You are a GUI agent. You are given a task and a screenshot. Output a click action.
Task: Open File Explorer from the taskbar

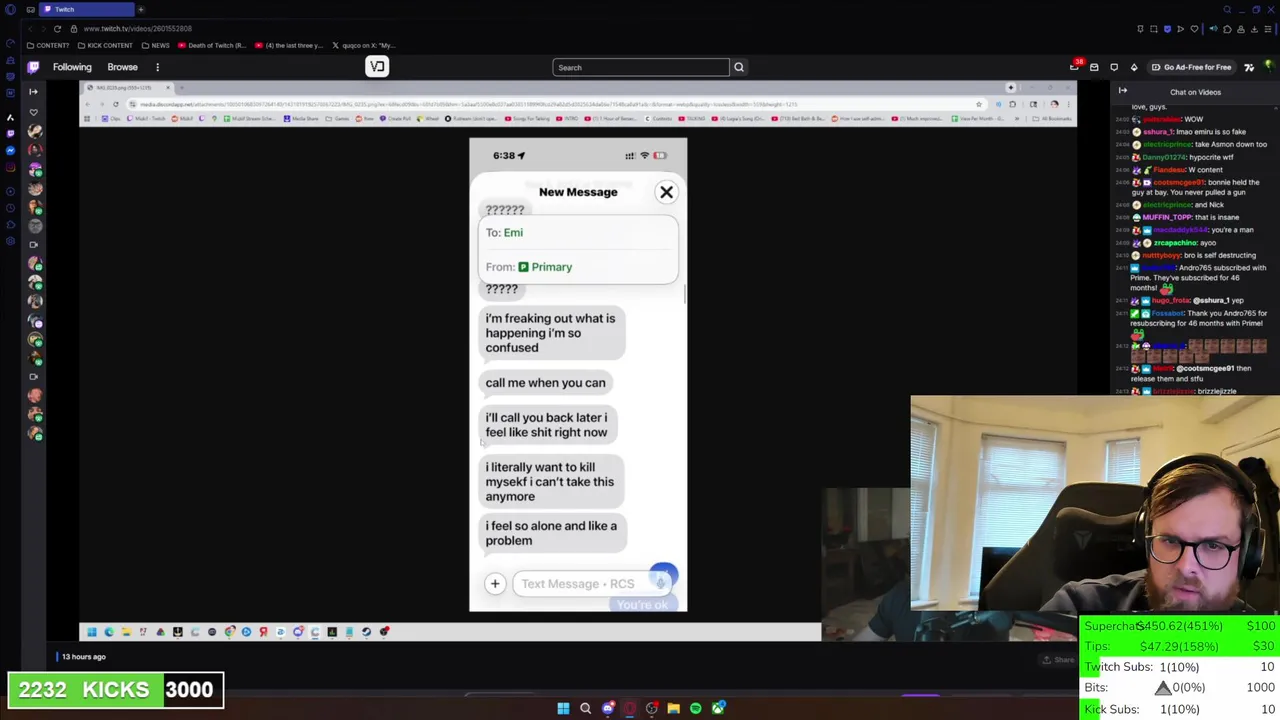point(673,708)
